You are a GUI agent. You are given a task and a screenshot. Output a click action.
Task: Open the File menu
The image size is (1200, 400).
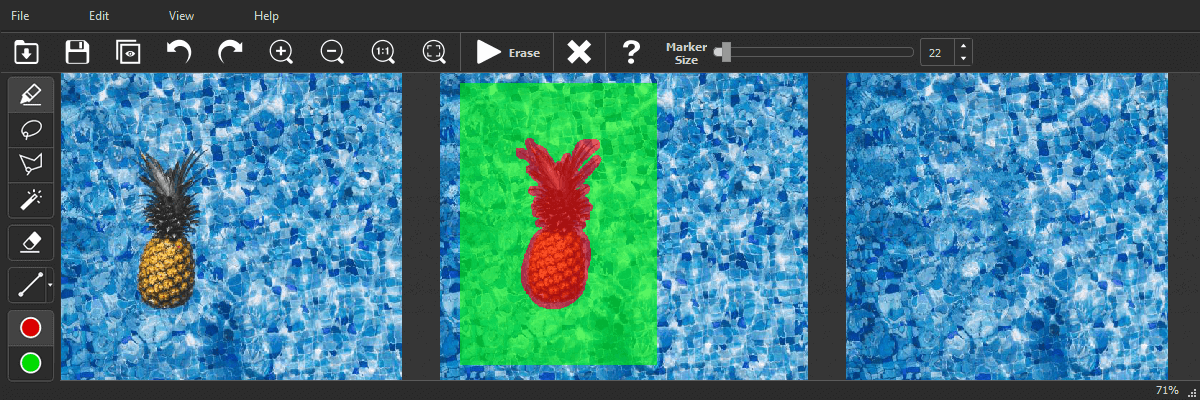20,16
